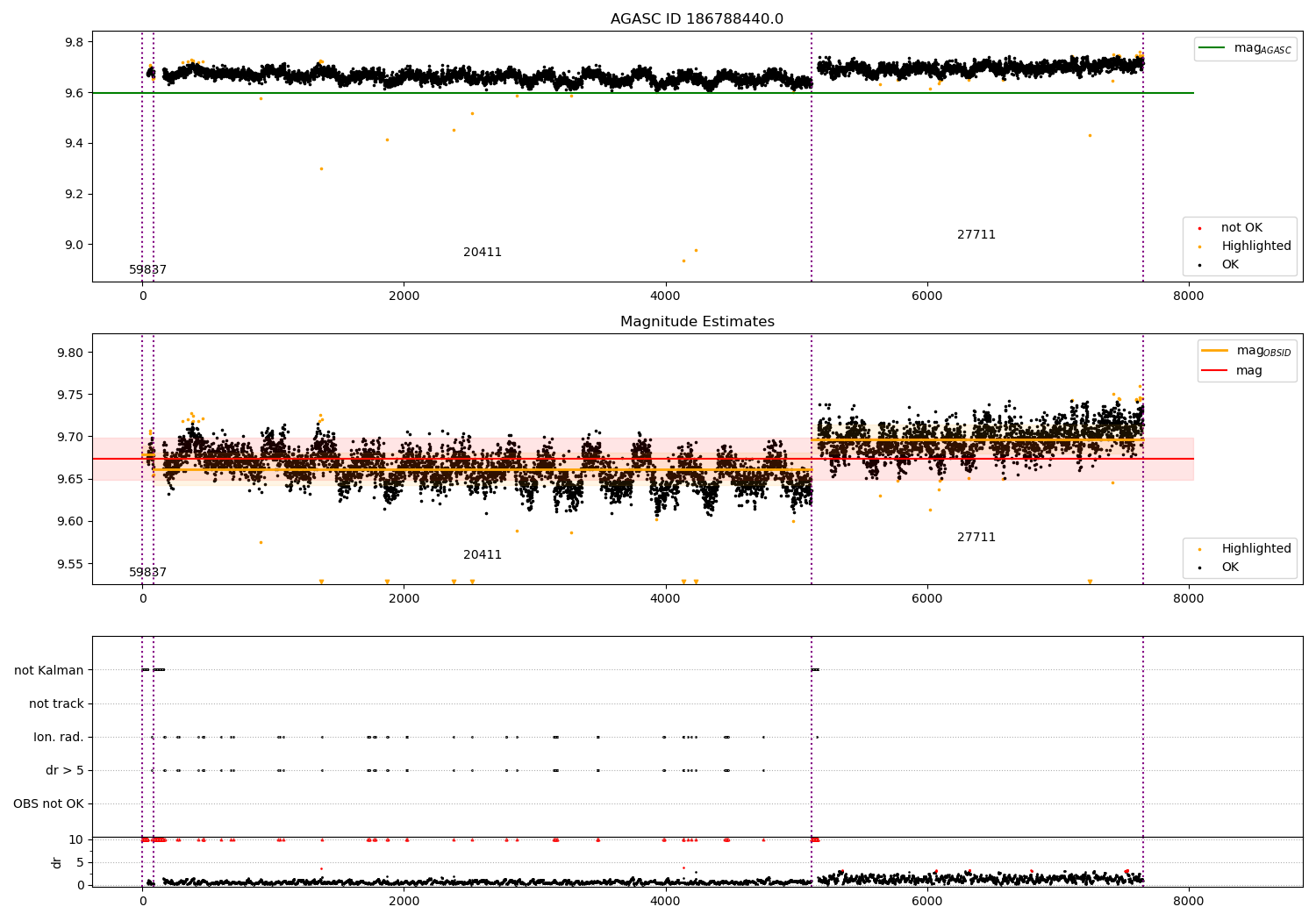Viewport: 1316px width, 921px height.
Task: Click the y-axis tick '9.0' in the top panel
Action: pos(74,245)
